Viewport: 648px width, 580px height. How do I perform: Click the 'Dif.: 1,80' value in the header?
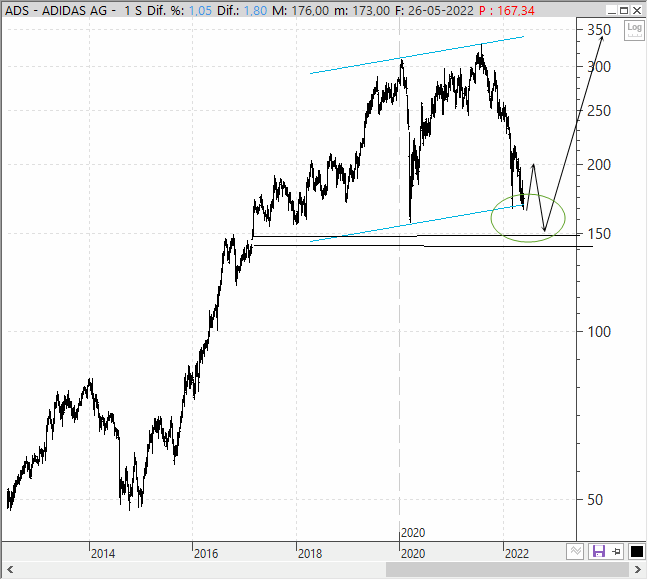coord(242,10)
